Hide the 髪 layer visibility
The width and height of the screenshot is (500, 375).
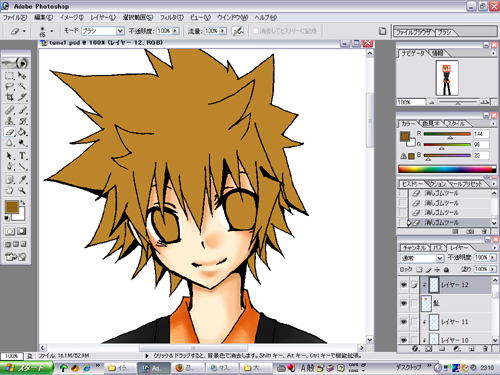(404, 303)
